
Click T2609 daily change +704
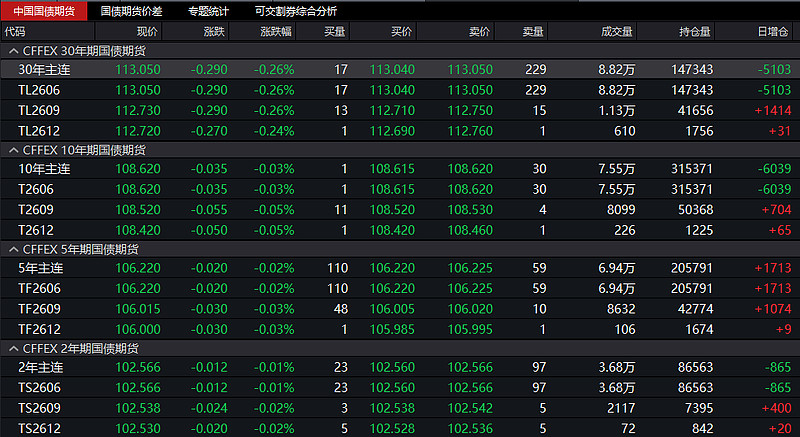click(776, 210)
